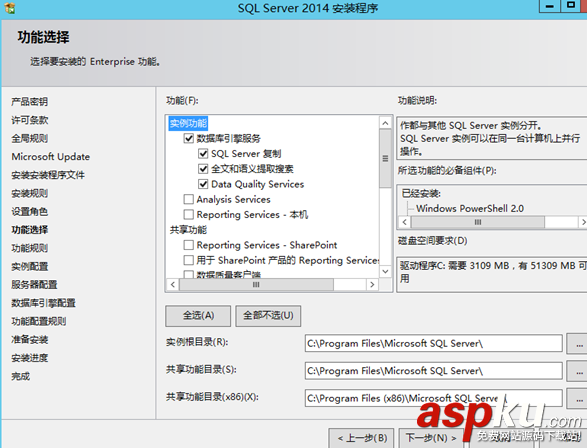The width and height of the screenshot is (587, 448).
Task: Click the 实例配置 step in sidebar
Action: tap(30, 266)
